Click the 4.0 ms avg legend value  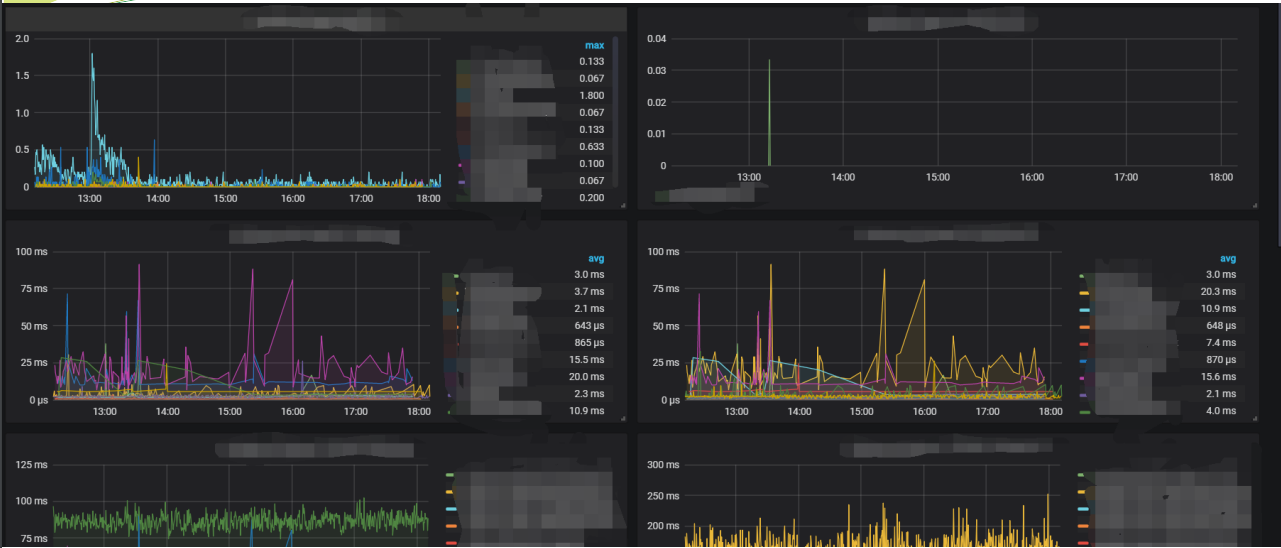coord(1221,411)
